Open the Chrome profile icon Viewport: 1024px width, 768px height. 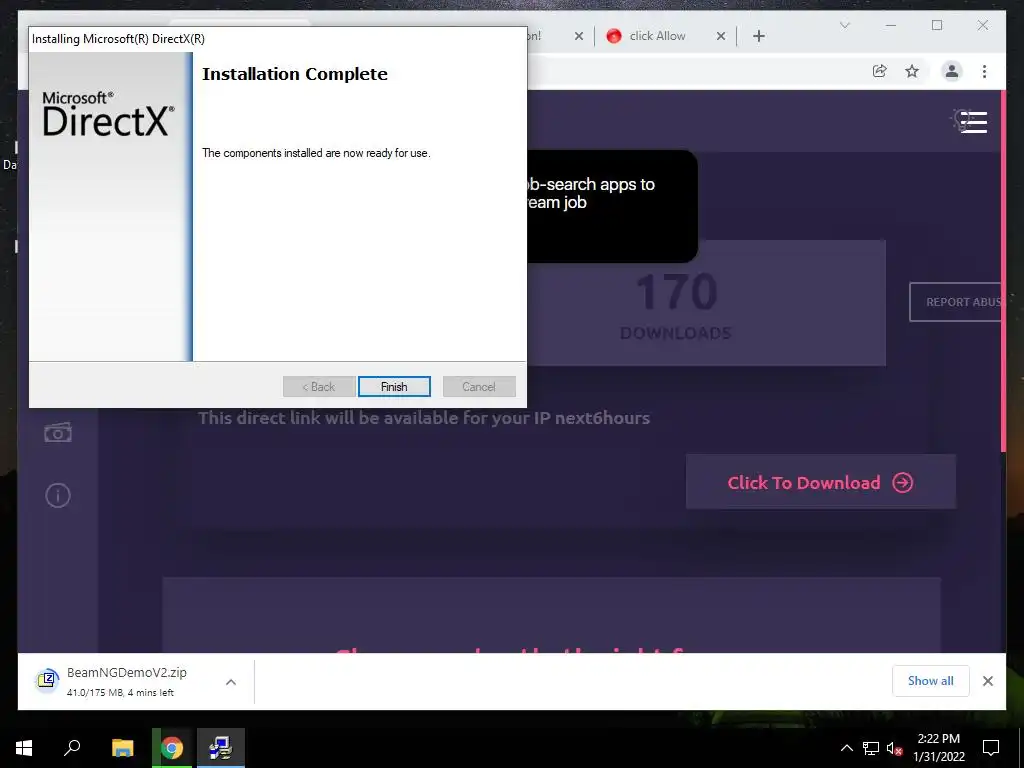[952, 71]
